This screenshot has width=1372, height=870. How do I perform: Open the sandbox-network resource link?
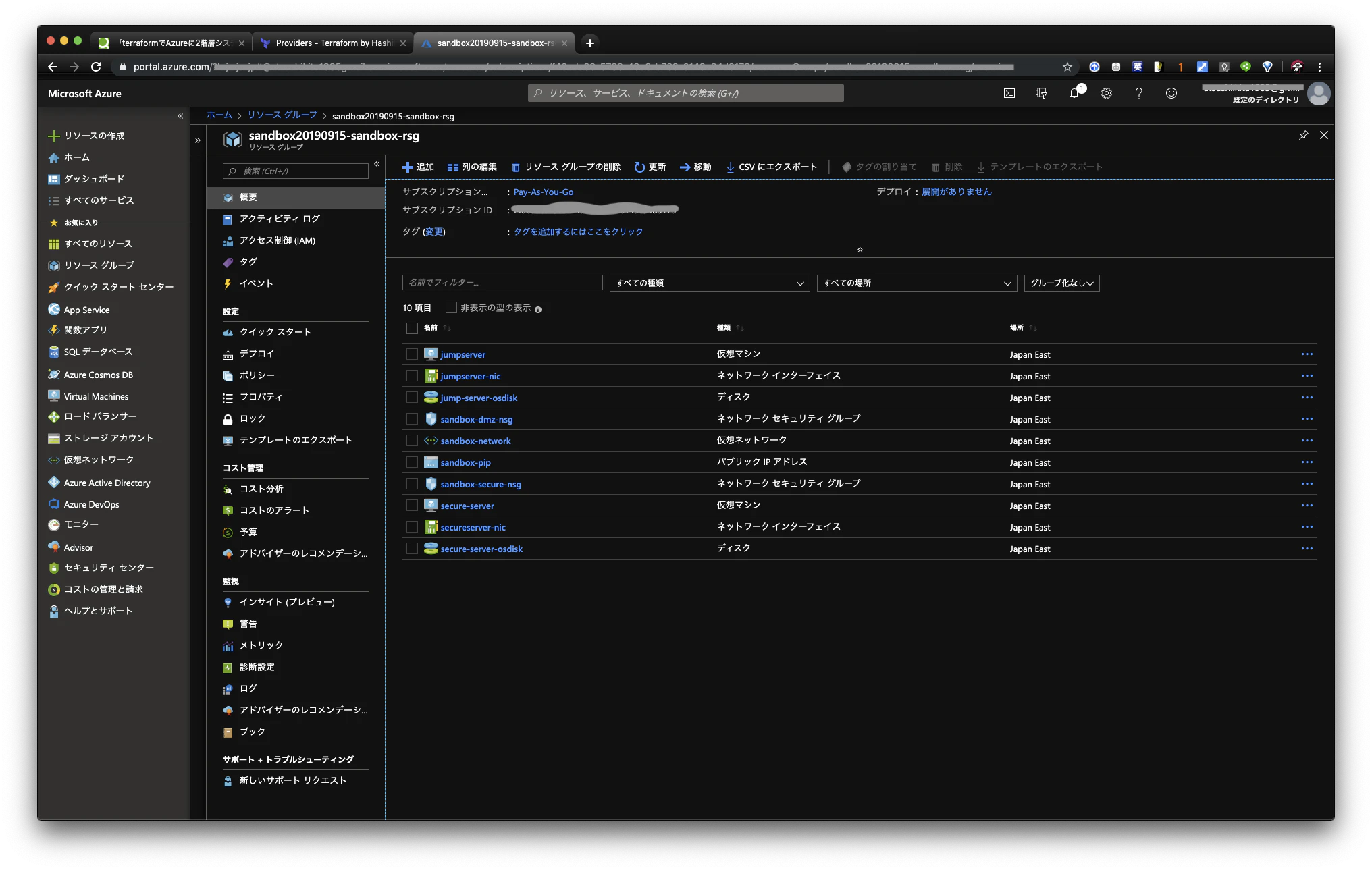[475, 441]
